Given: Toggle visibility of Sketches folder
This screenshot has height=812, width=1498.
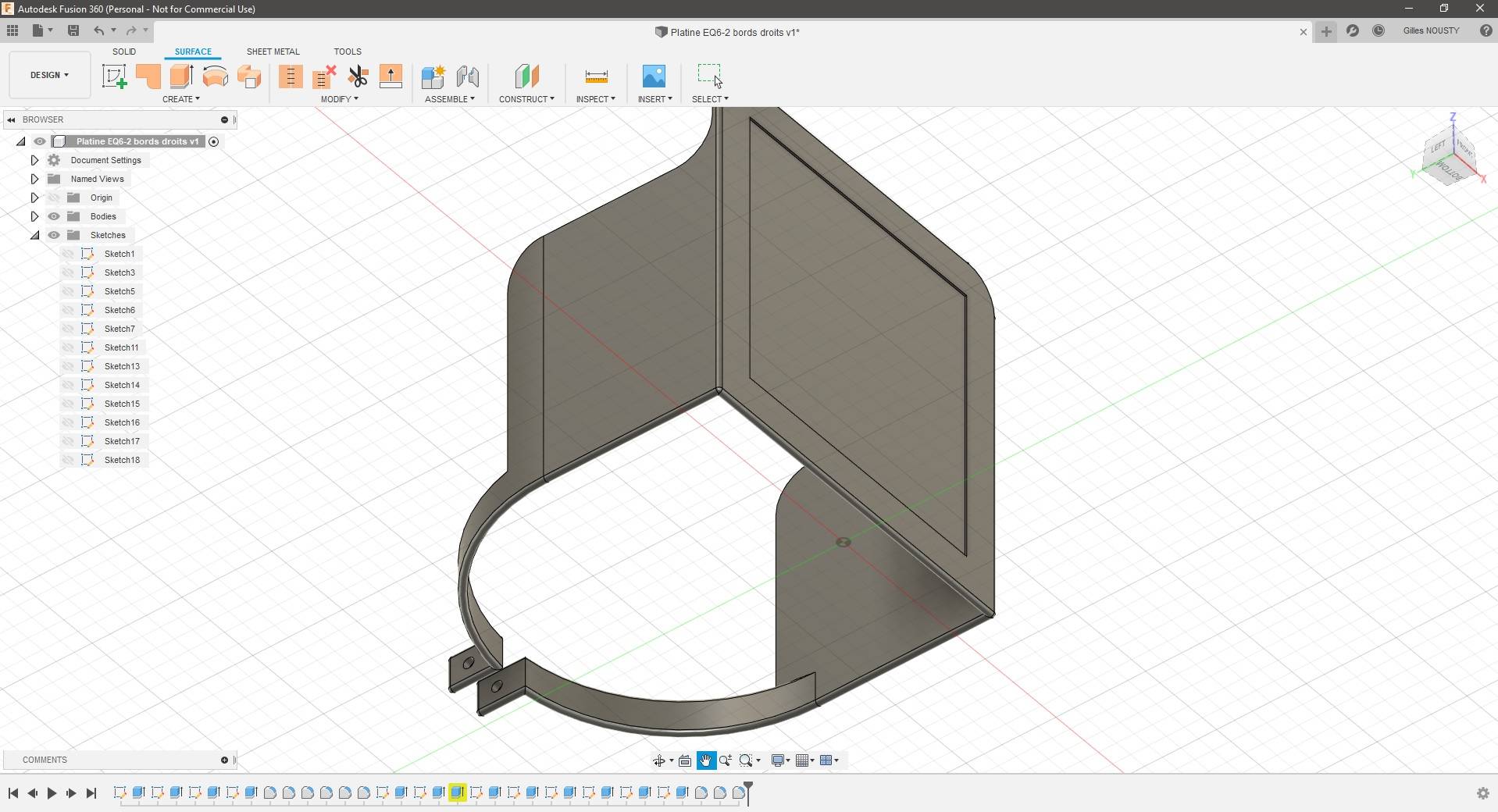Looking at the screenshot, I should click(x=54, y=235).
